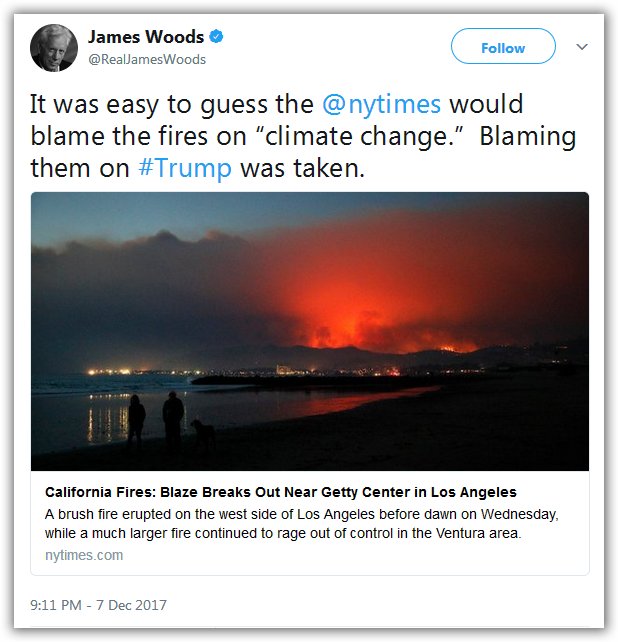
Task: Follow James Woods
Action: (x=503, y=46)
